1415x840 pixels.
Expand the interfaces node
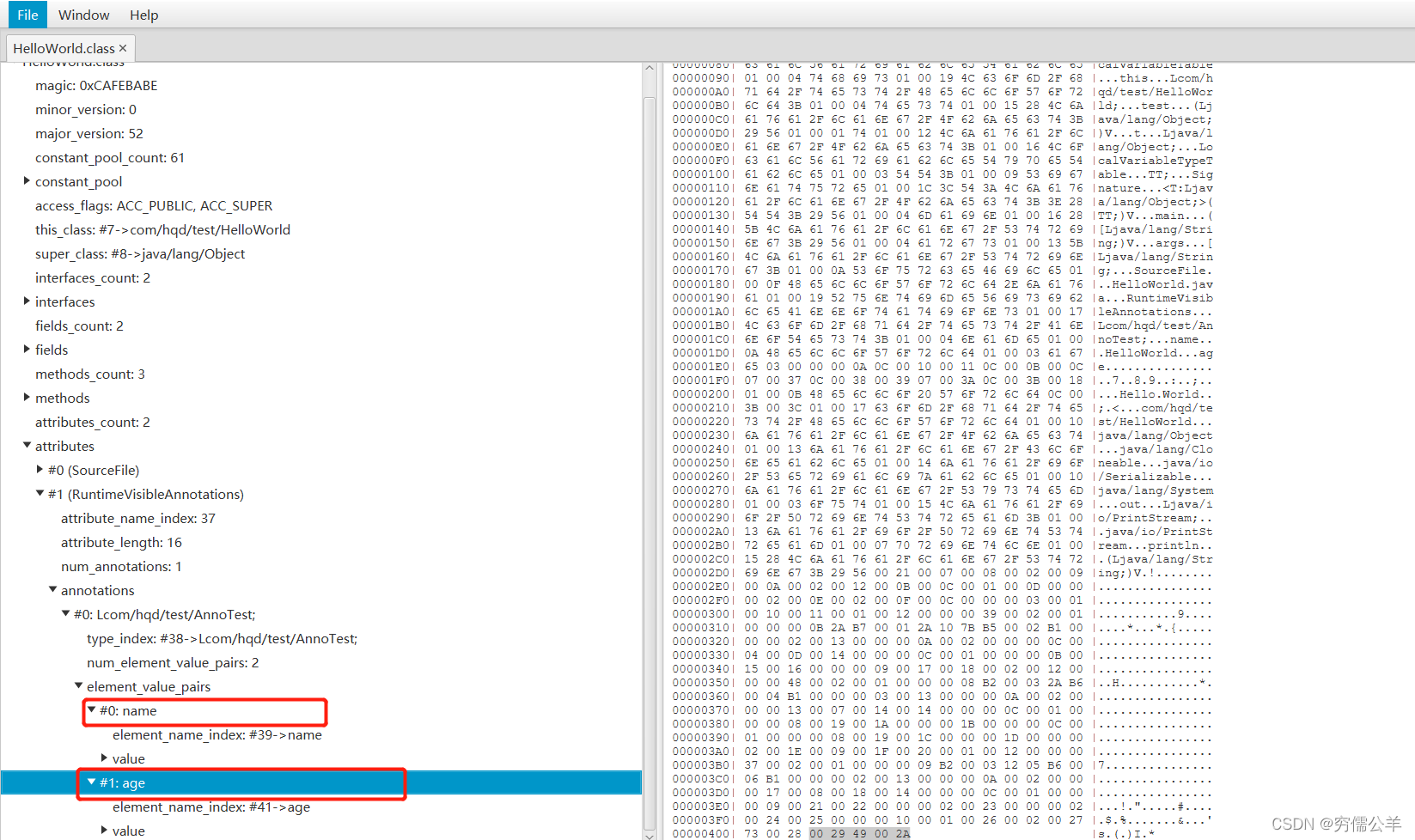[27, 301]
